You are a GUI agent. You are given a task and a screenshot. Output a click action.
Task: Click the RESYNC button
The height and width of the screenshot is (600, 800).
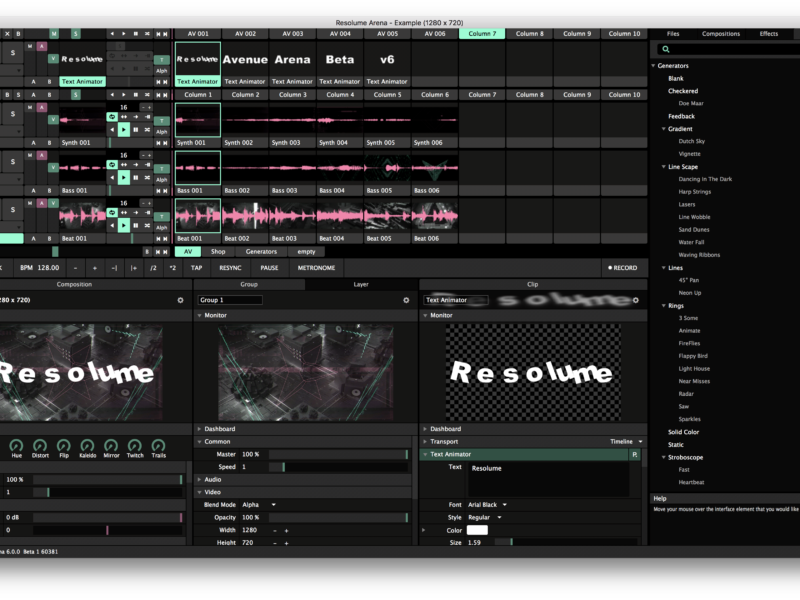tap(230, 268)
